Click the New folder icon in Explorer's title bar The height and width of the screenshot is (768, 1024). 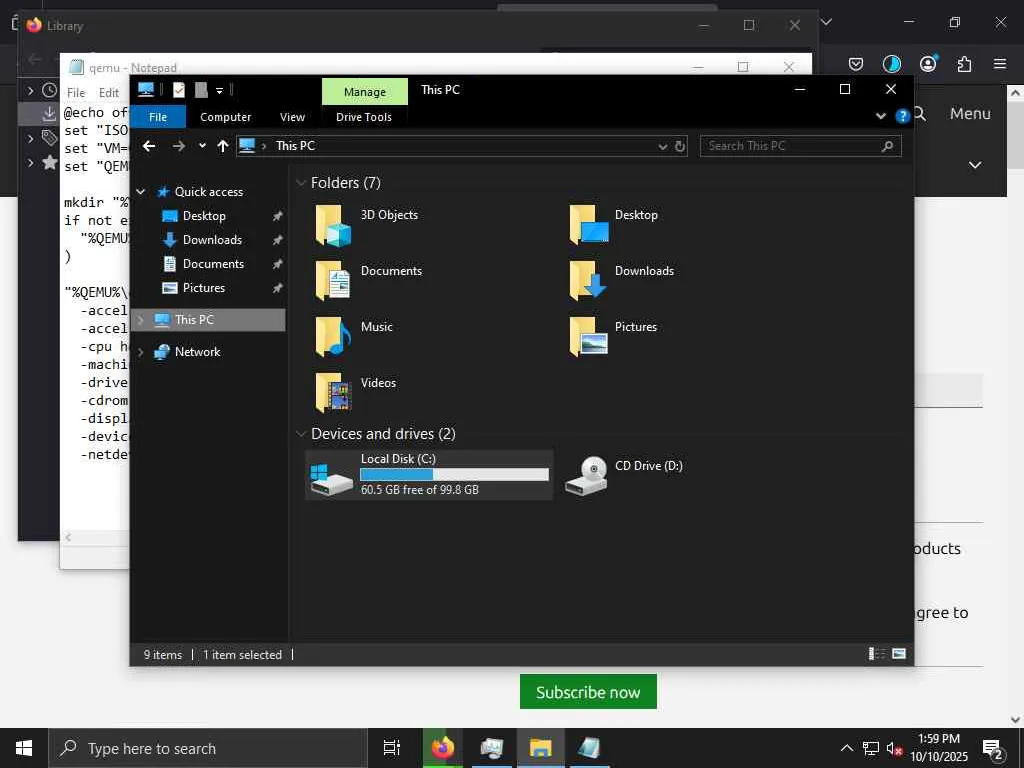tap(201, 89)
